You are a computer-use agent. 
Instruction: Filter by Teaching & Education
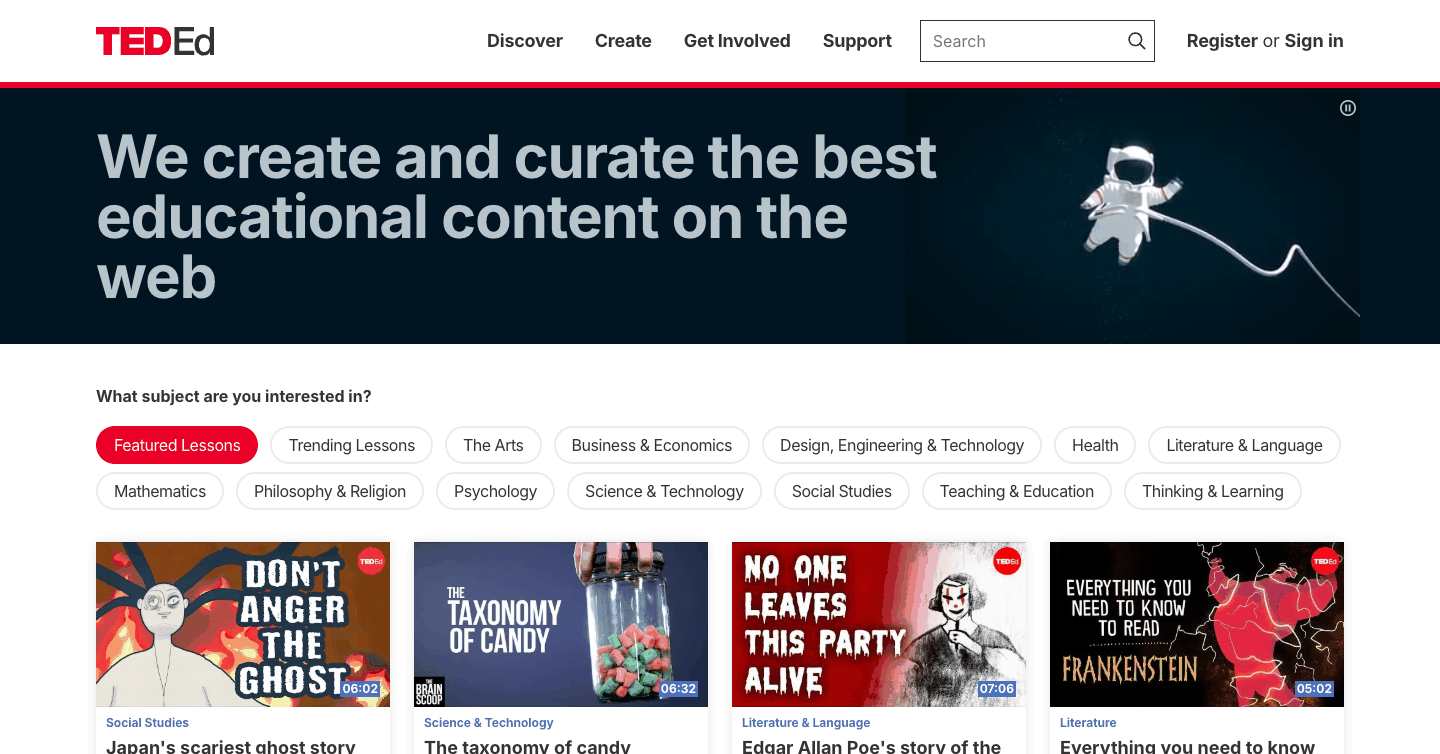[x=1017, y=491]
